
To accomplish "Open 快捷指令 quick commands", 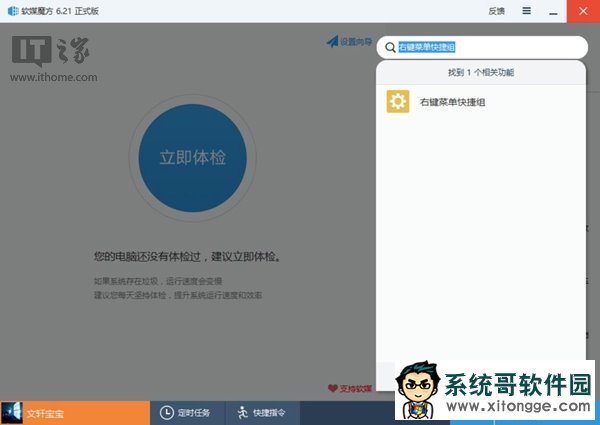I will (x=269, y=412).
